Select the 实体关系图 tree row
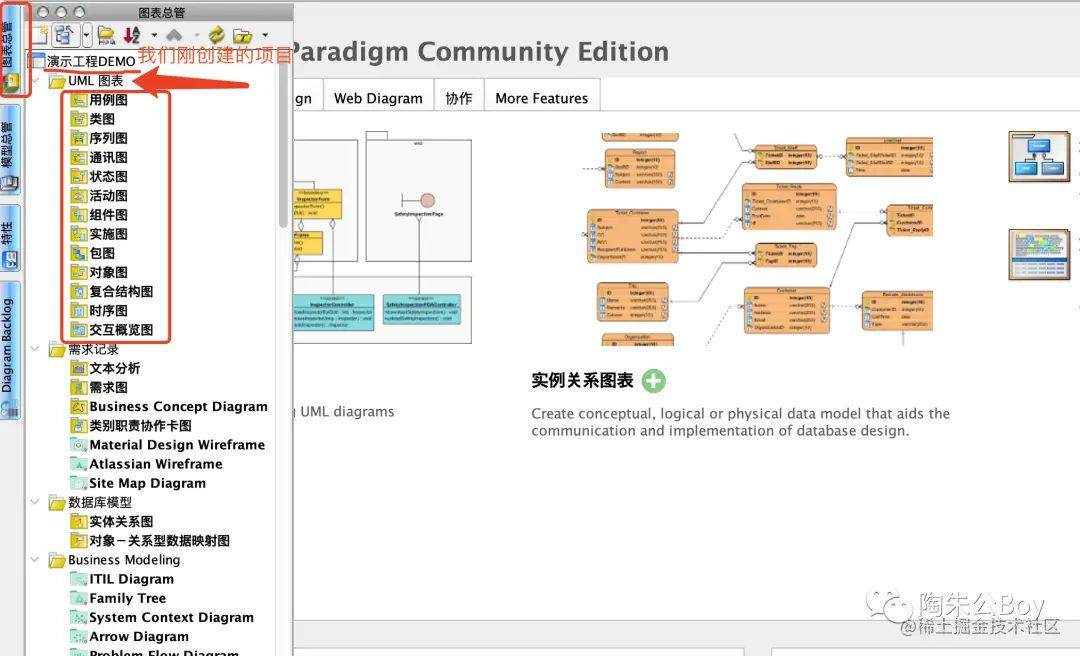The image size is (1080, 656). click(x=112, y=522)
